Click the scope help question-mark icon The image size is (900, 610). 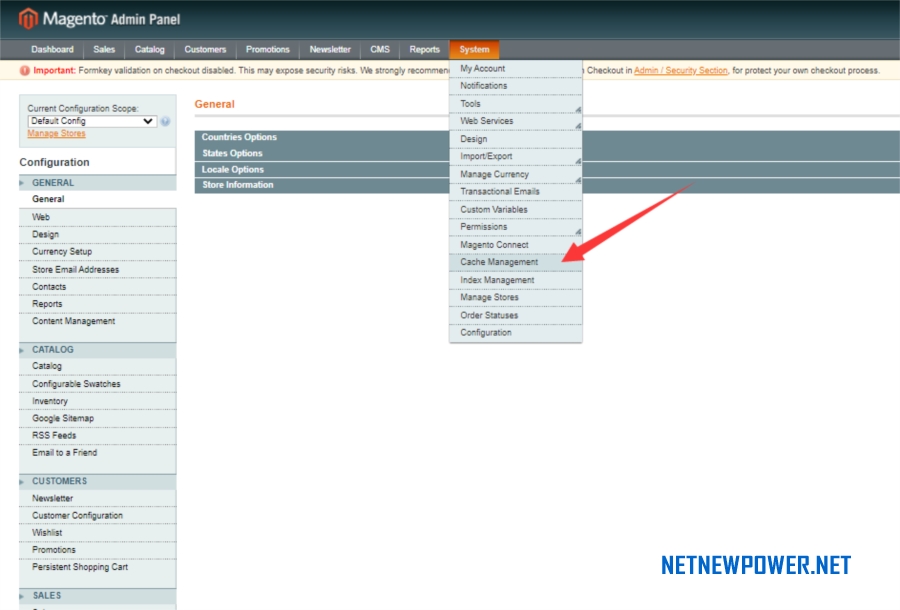pos(165,121)
